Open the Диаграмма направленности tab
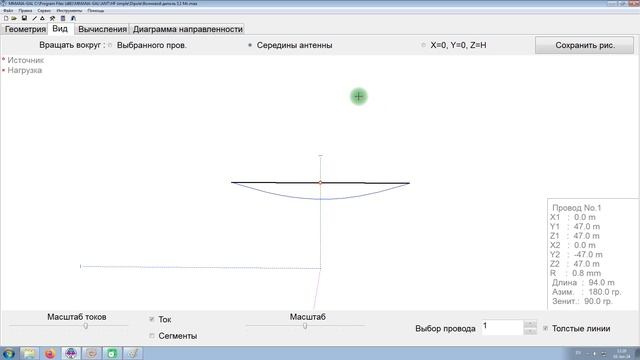Viewport: 640px width, 360px height. tap(188, 29)
